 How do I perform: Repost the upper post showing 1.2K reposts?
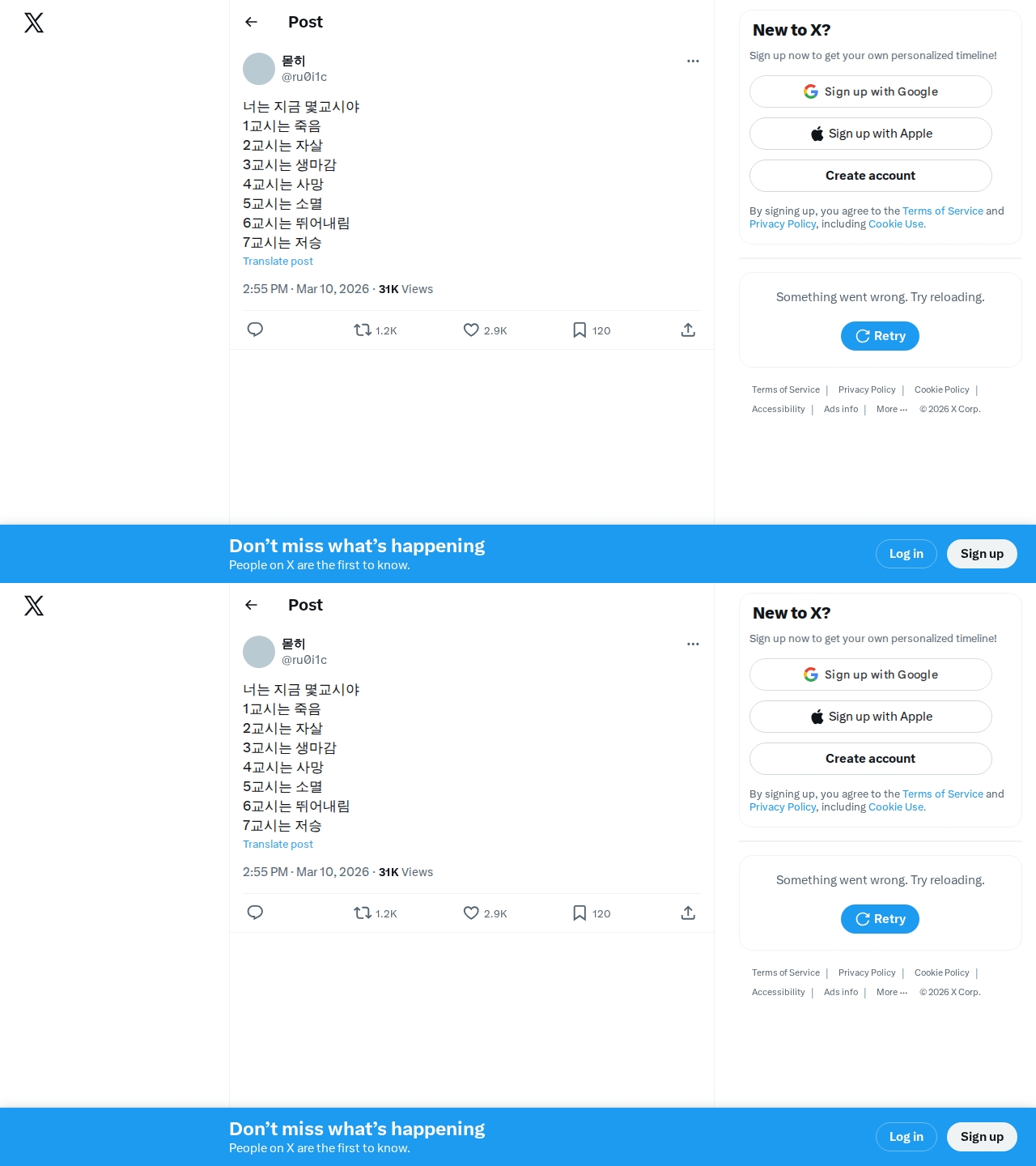pyautogui.click(x=376, y=330)
